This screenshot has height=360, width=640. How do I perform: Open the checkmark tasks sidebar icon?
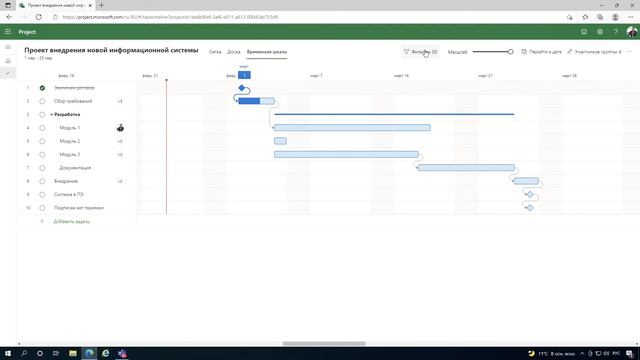pyautogui.click(x=8, y=73)
